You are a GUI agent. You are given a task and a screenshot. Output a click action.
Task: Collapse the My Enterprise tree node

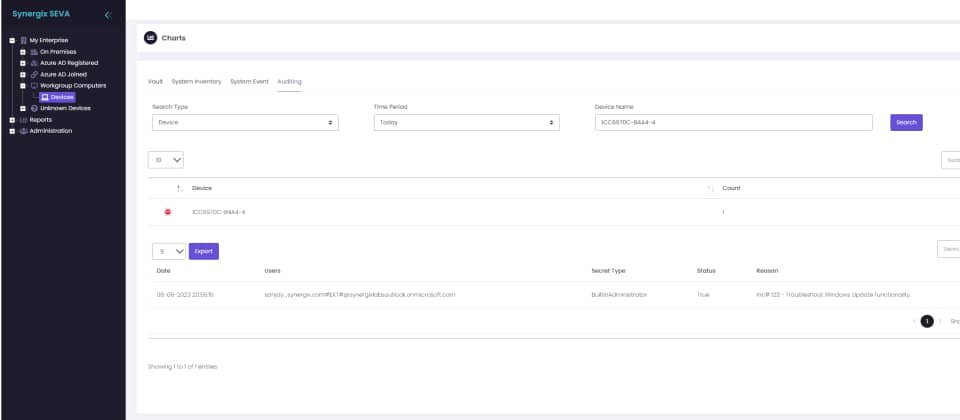(11, 40)
